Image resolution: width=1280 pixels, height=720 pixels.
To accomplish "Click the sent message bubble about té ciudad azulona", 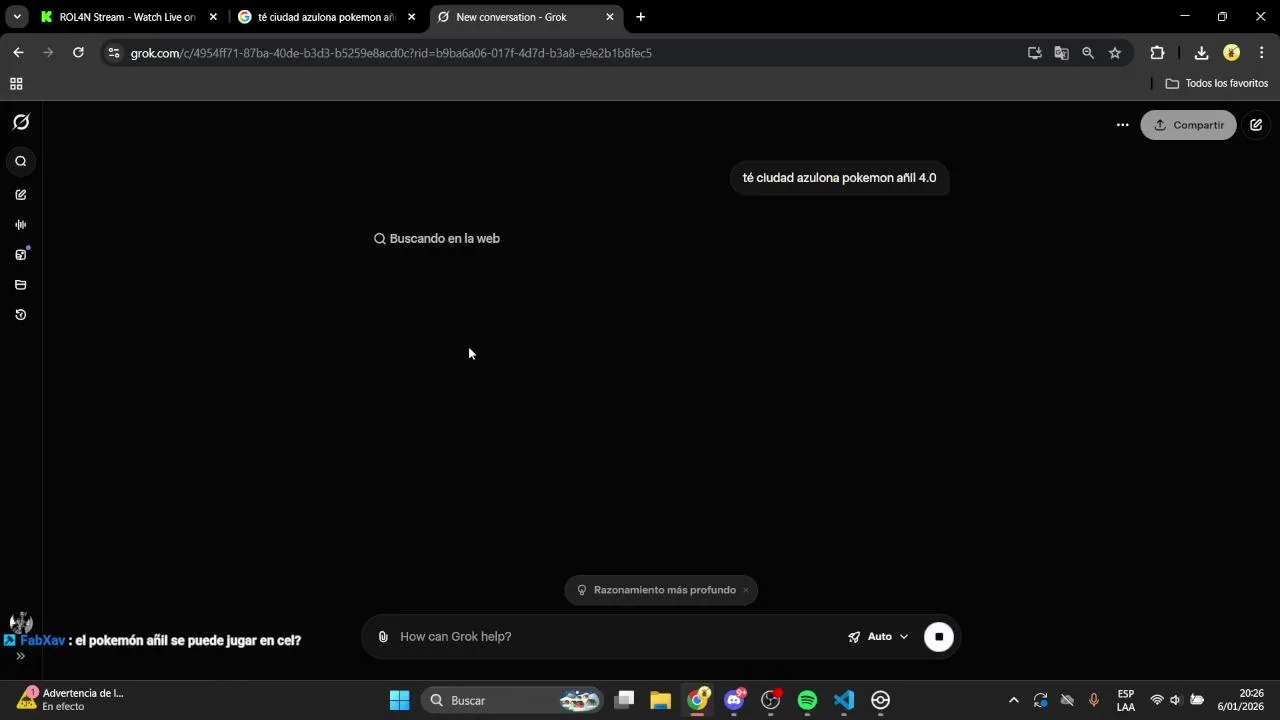I will 839,178.
